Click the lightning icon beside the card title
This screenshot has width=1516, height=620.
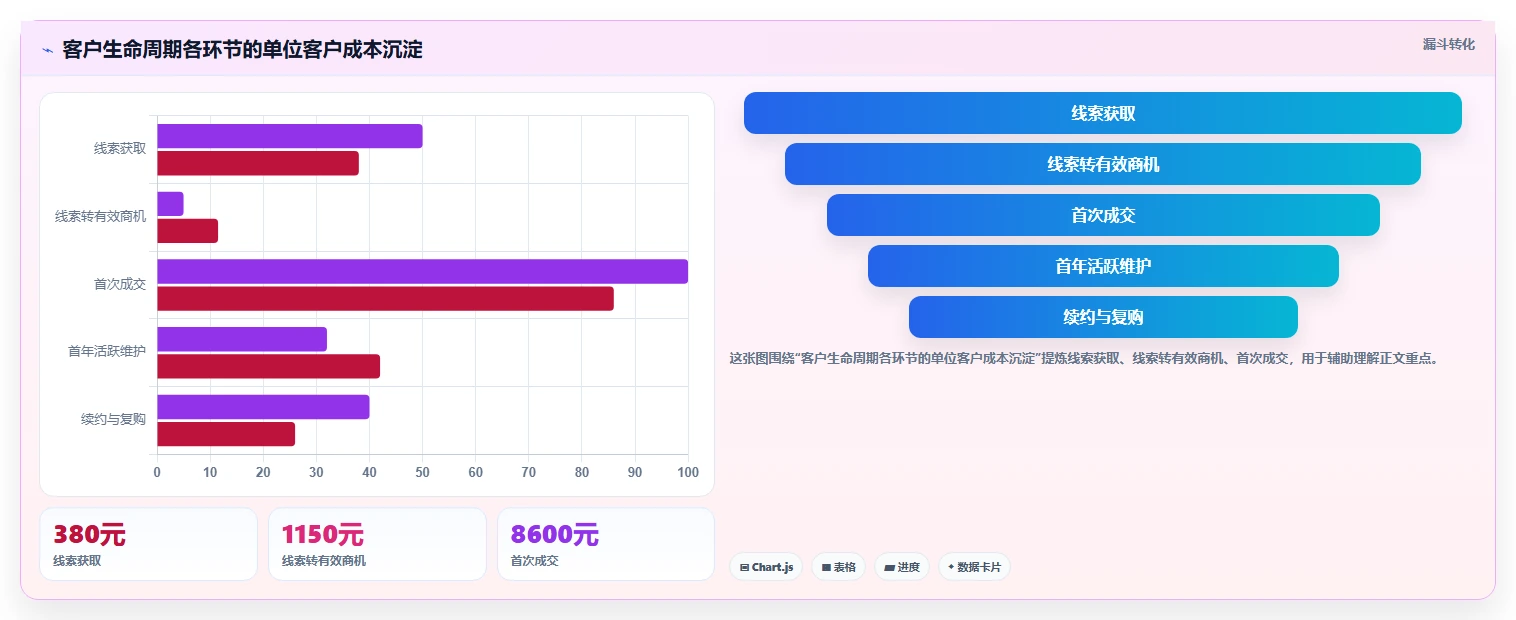coord(47,50)
